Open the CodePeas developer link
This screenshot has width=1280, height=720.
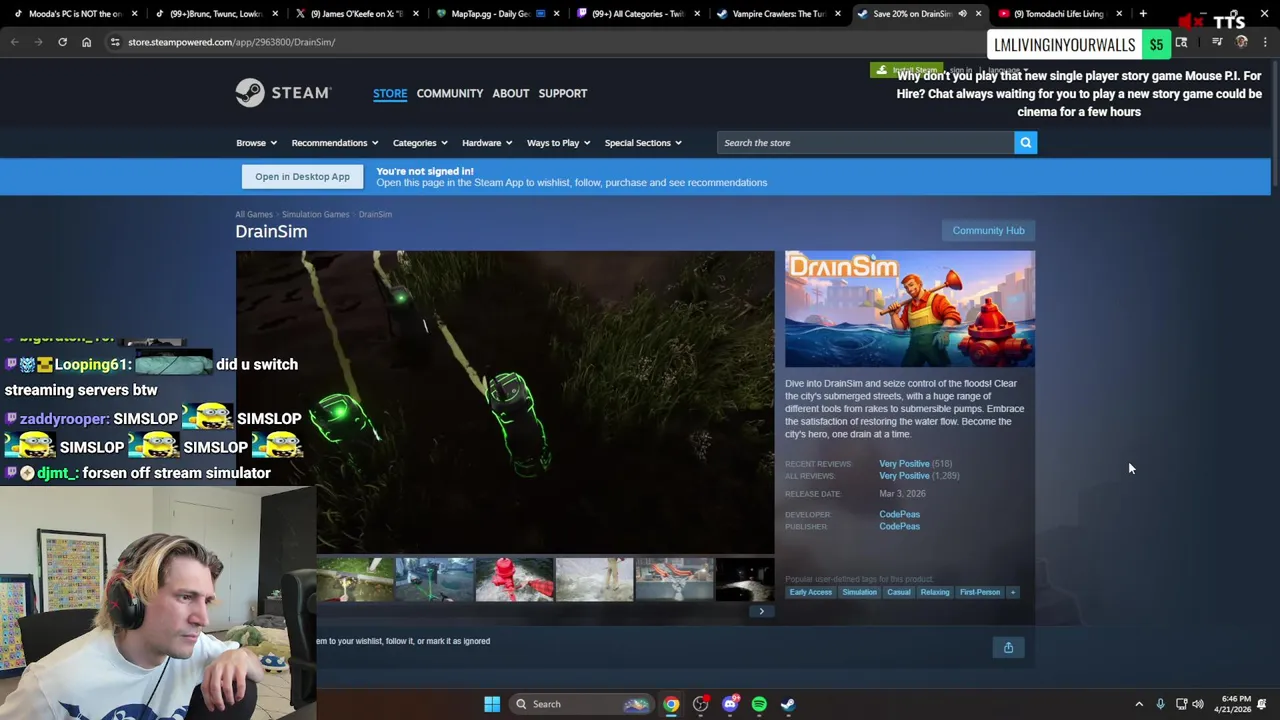[899, 514]
